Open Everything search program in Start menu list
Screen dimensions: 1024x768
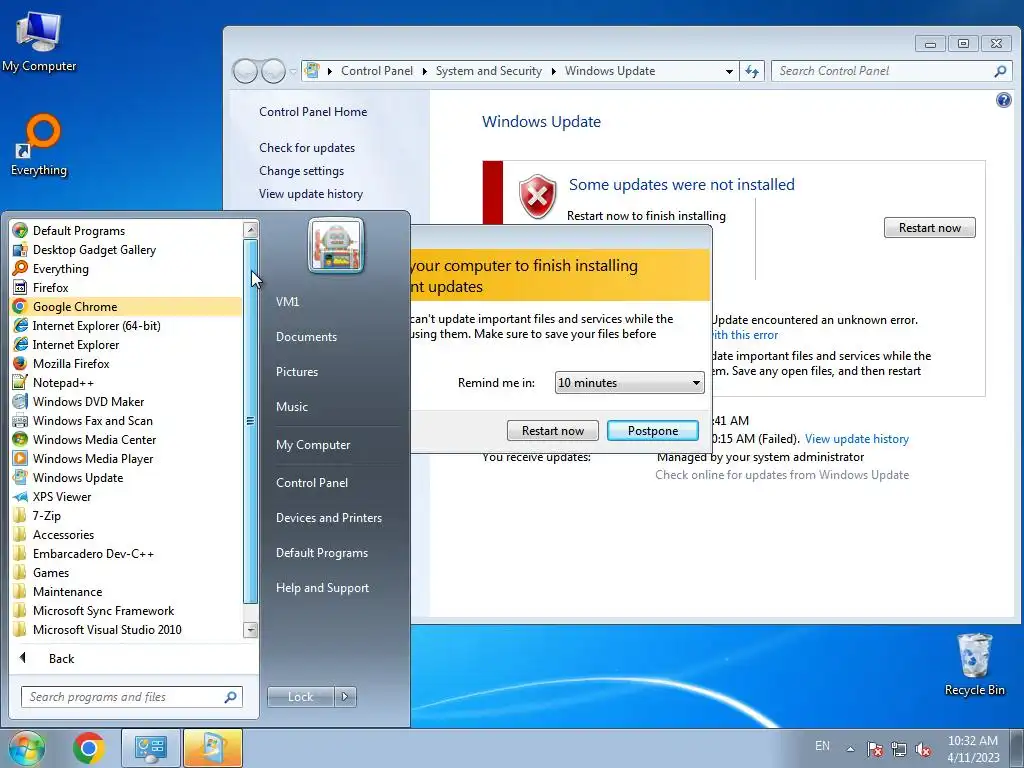click(51, 268)
